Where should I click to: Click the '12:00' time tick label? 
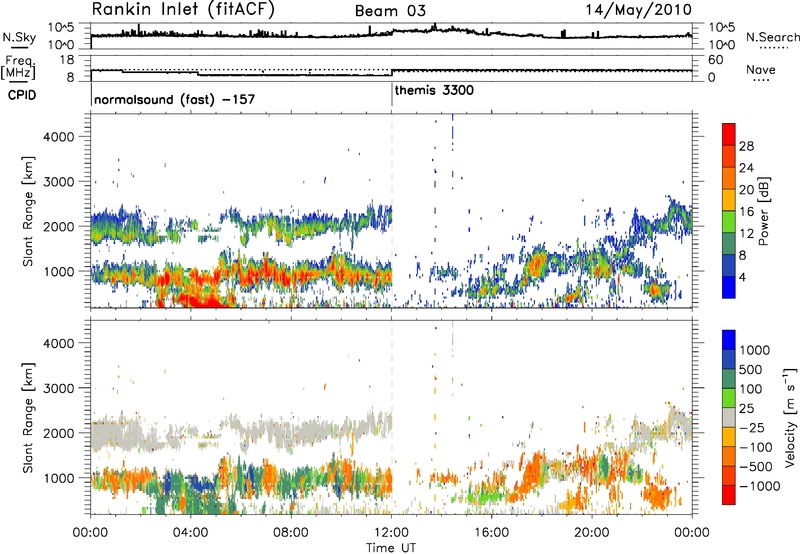(x=391, y=533)
